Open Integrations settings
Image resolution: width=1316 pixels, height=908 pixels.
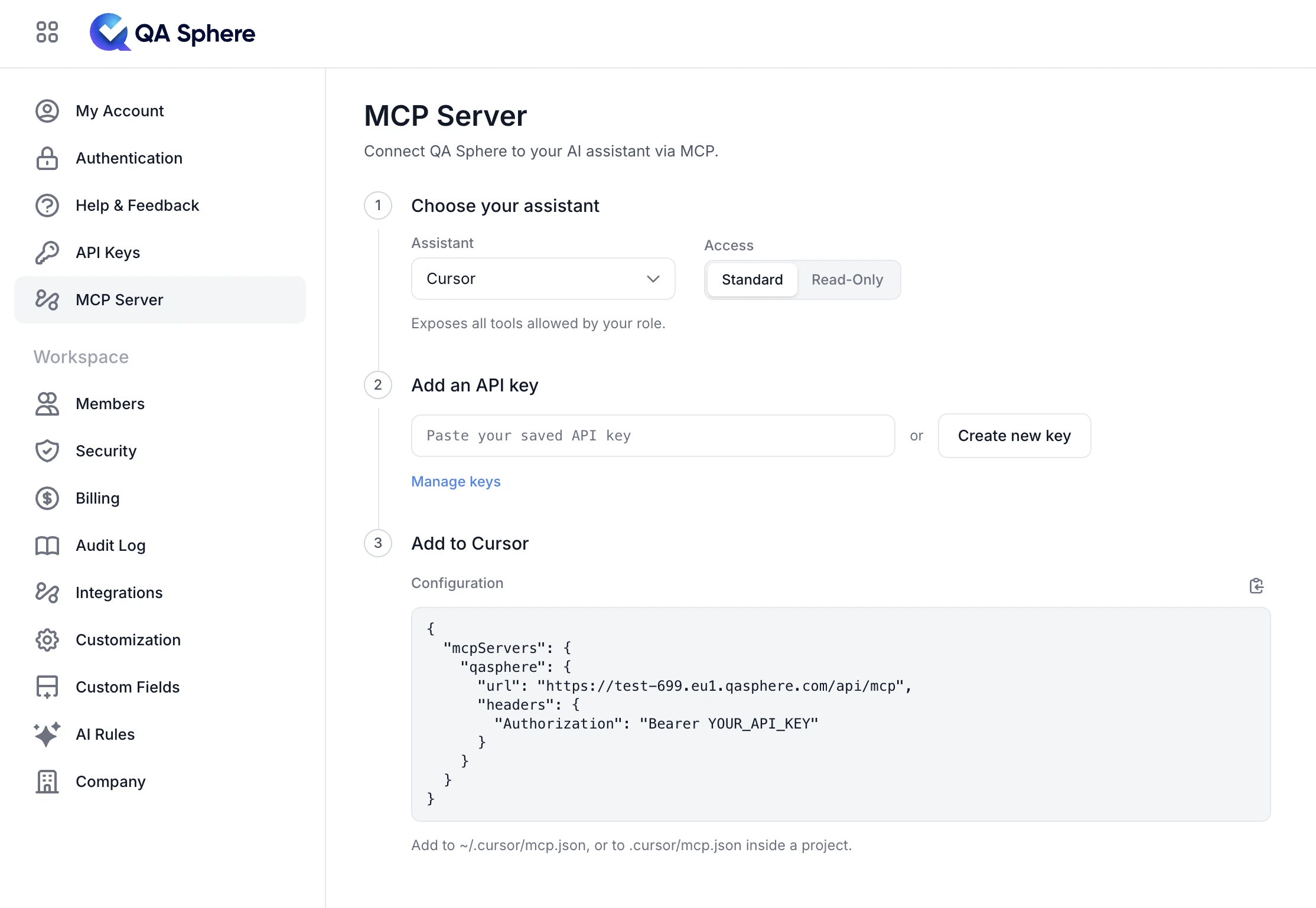[160, 593]
